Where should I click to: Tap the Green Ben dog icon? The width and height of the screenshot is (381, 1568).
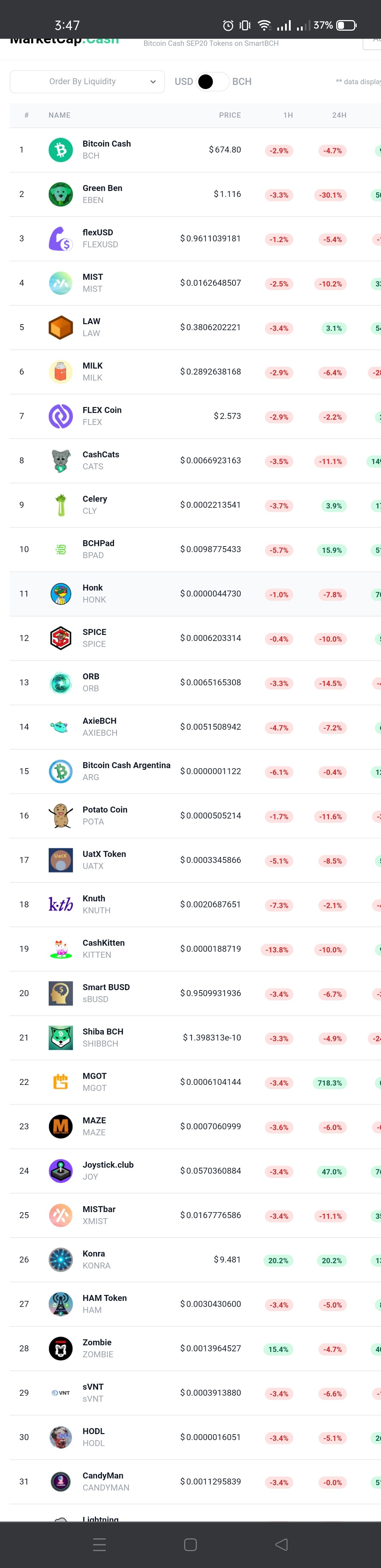click(60, 194)
